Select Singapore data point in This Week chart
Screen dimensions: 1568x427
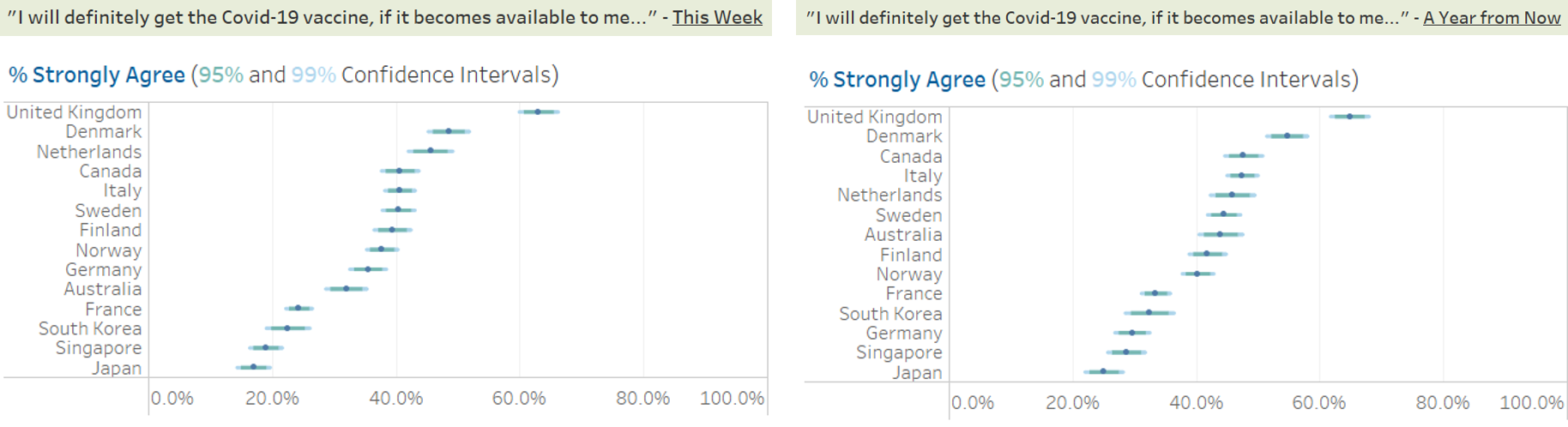(265, 347)
